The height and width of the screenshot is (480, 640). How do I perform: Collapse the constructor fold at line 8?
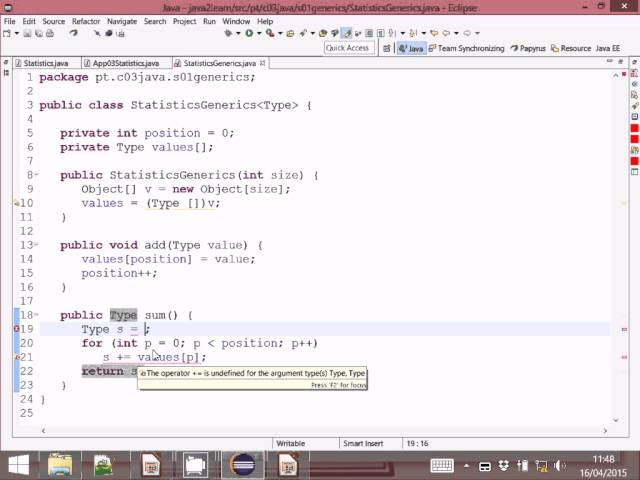pos(36,175)
